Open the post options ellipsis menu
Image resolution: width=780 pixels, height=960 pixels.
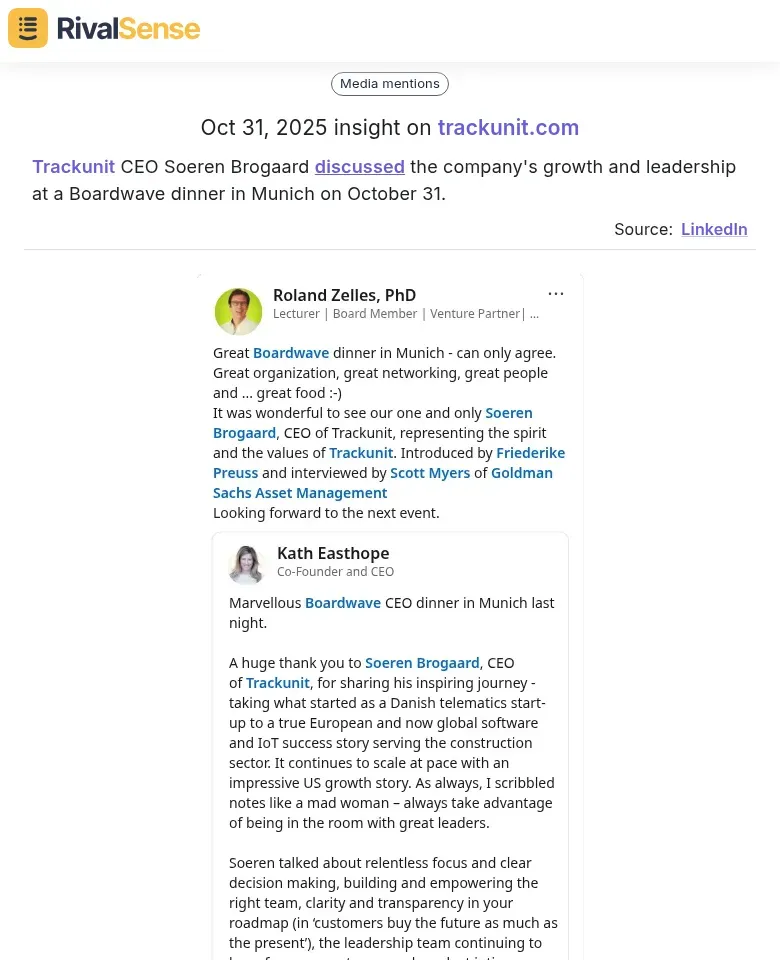(x=556, y=293)
